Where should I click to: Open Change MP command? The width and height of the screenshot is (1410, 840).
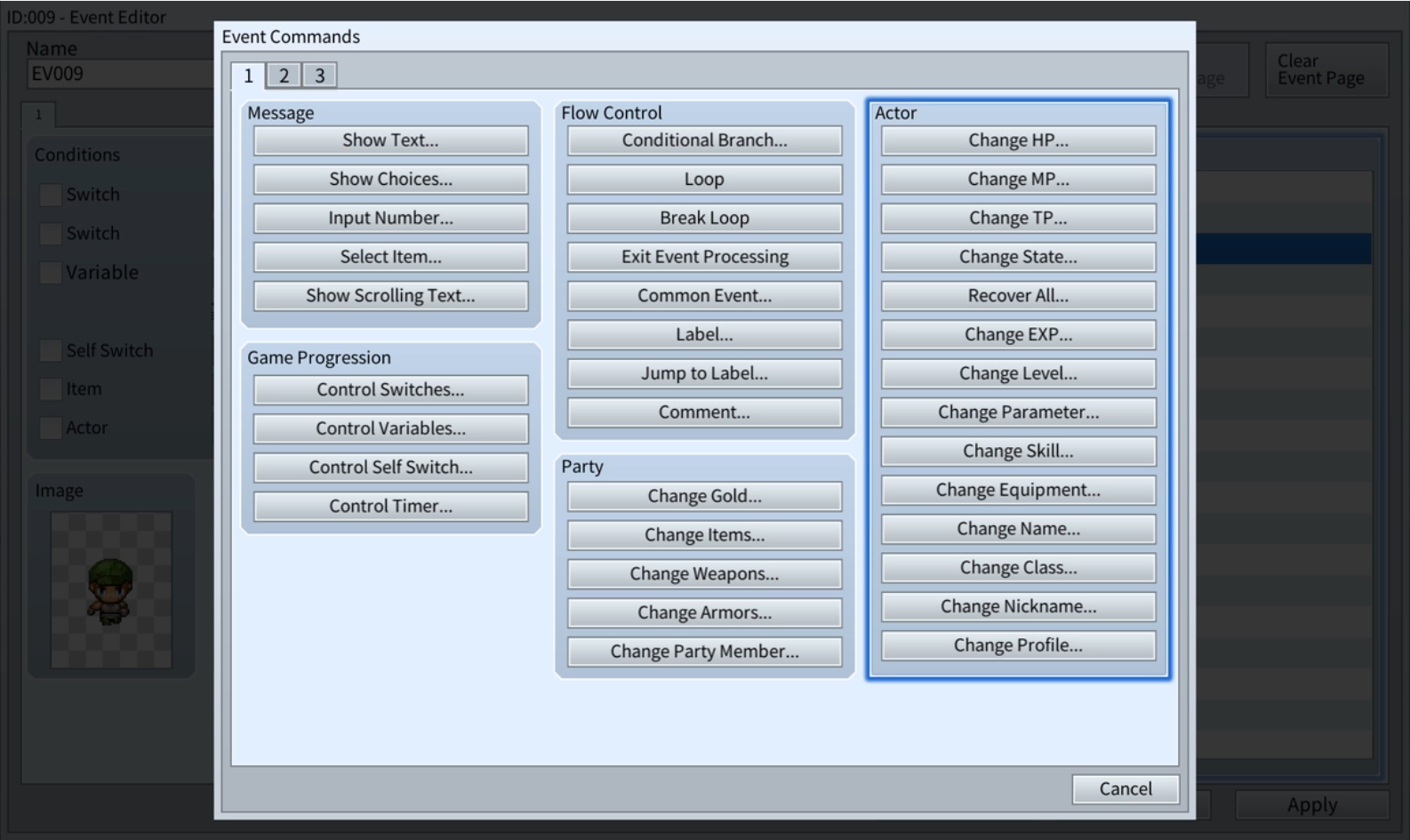(1018, 180)
